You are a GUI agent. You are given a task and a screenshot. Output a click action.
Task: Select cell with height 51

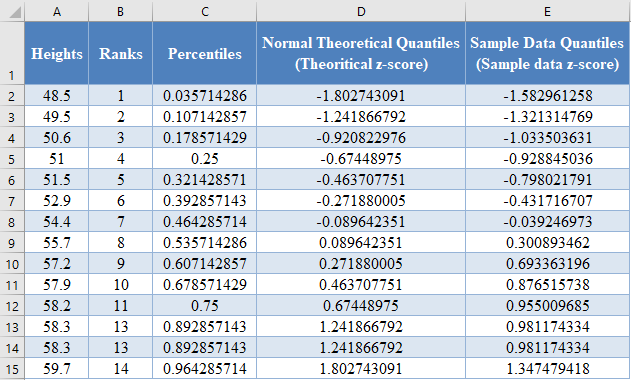point(57,159)
